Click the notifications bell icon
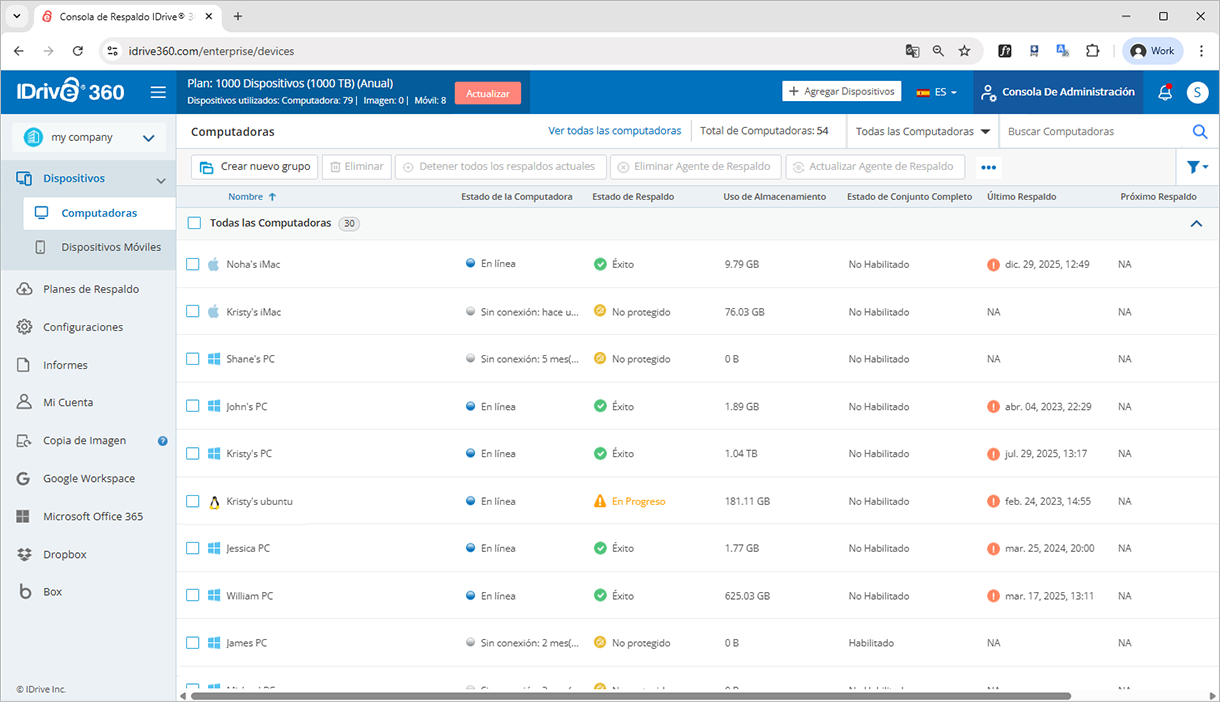This screenshot has height=702, width=1220. tap(1165, 92)
